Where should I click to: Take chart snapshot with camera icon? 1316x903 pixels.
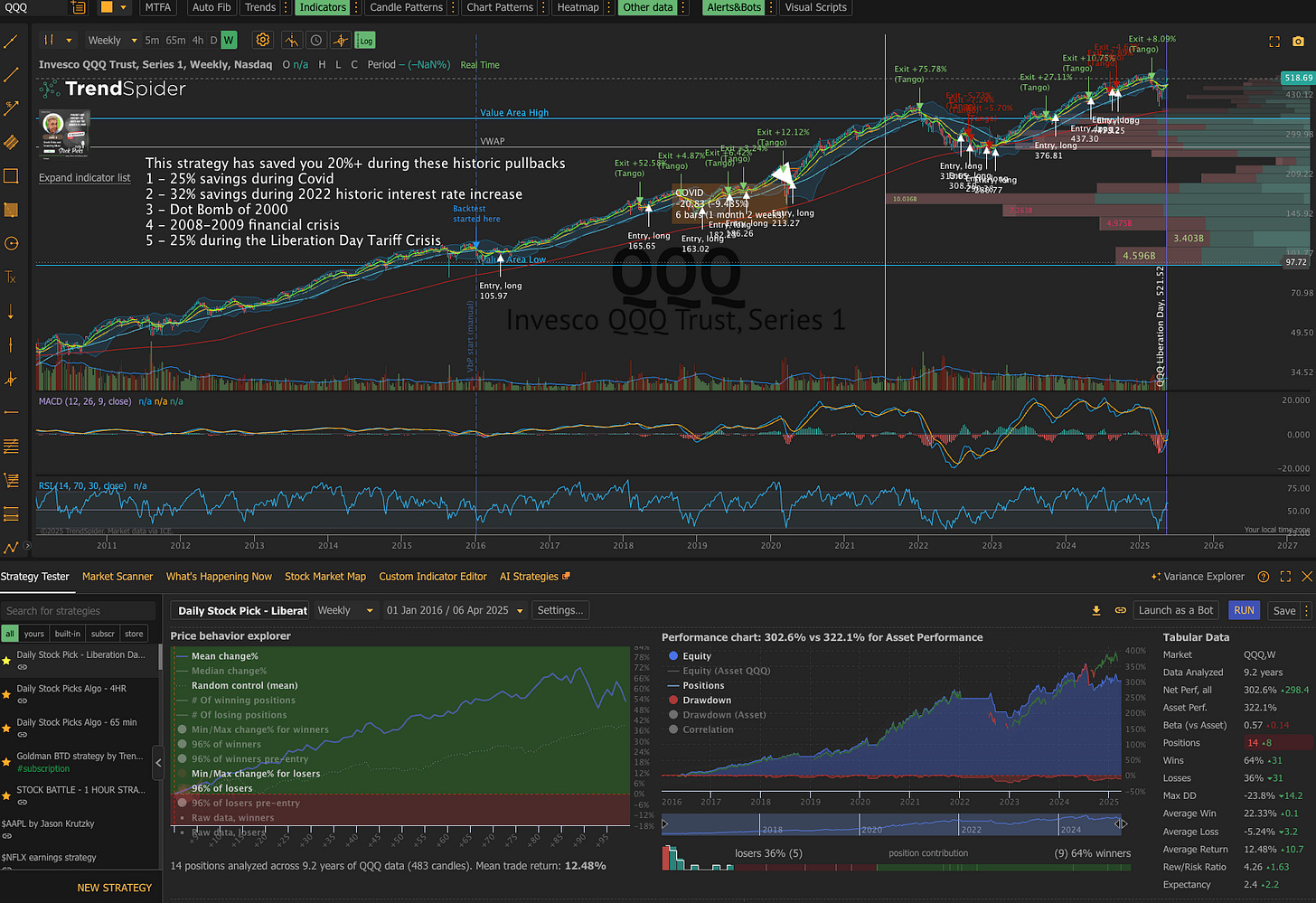[x=1299, y=42]
